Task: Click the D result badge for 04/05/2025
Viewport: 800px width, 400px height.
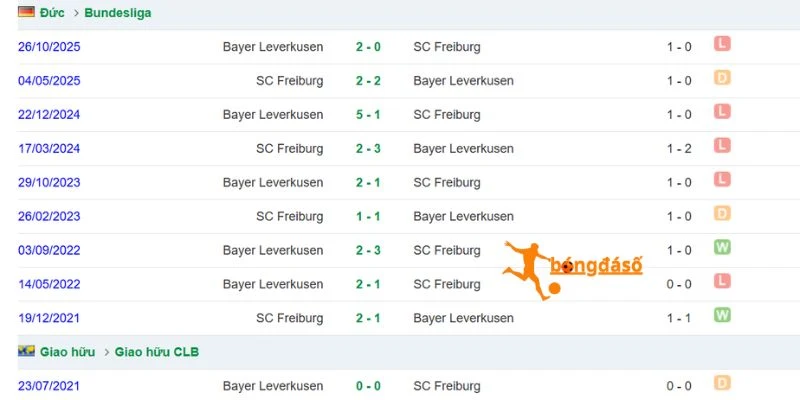Action: tap(722, 78)
